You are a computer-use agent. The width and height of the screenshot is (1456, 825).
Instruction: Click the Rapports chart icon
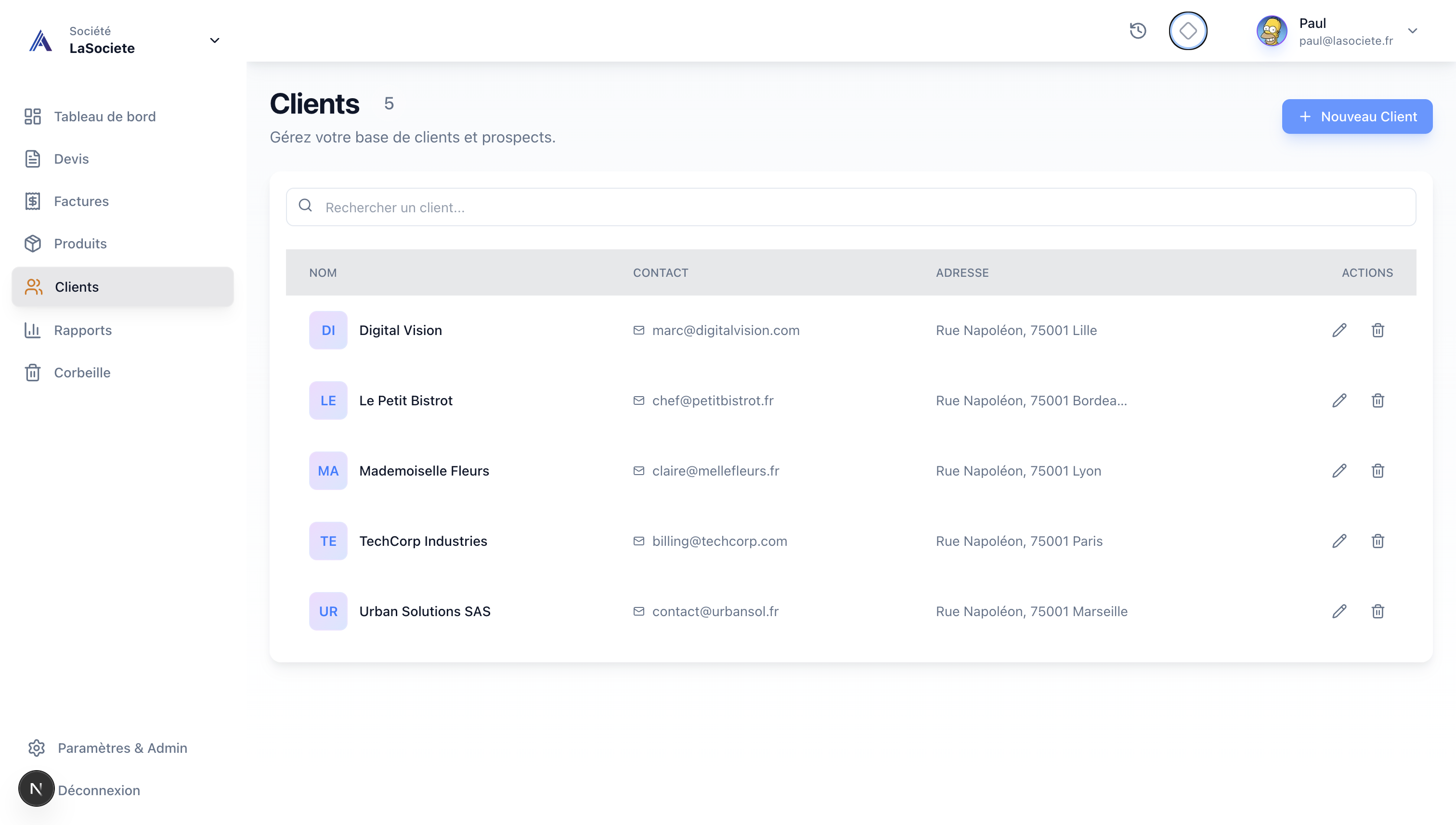pos(32,330)
